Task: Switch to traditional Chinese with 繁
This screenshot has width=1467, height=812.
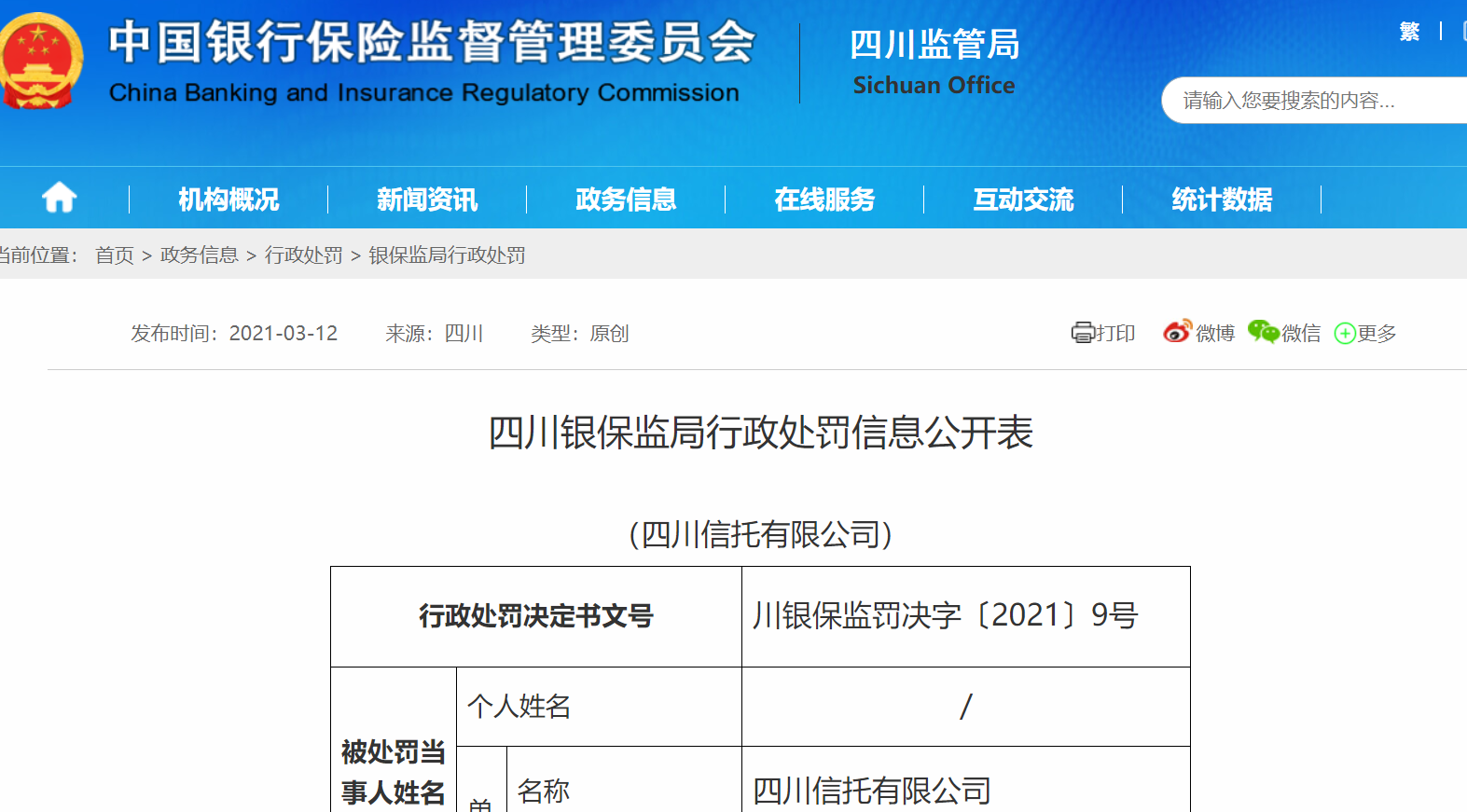Action: tap(1409, 32)
